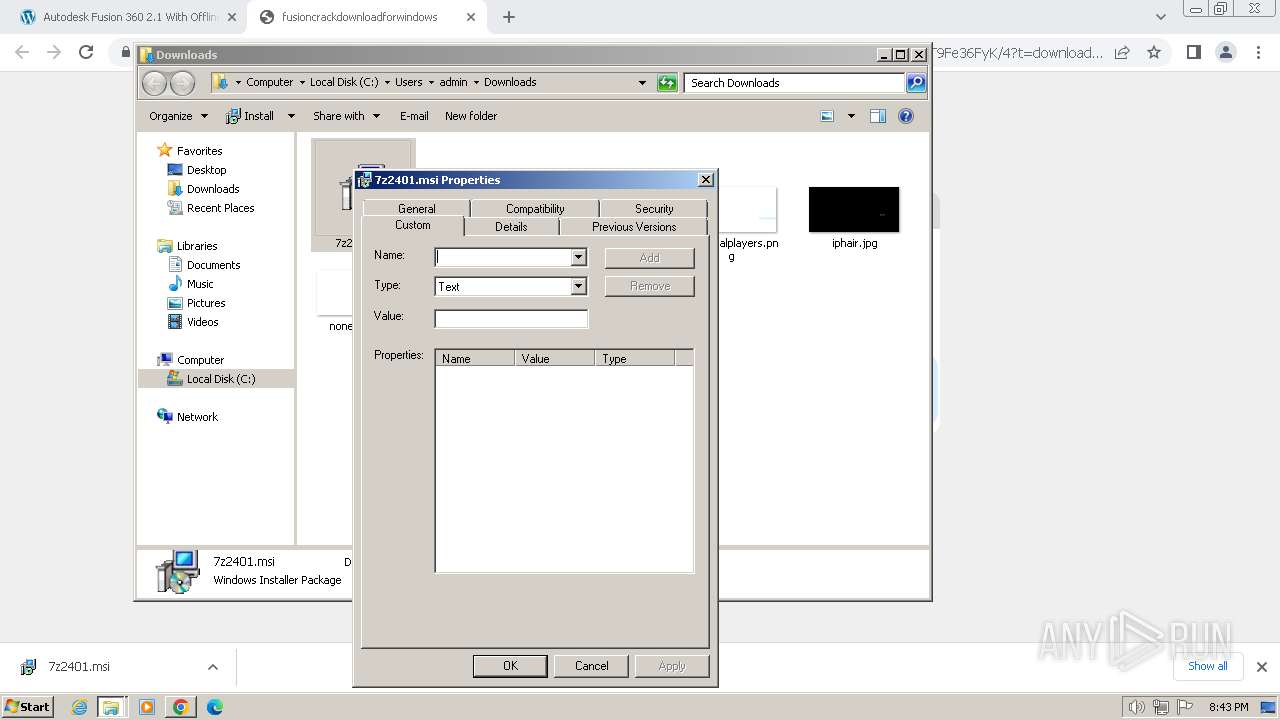Image resolution: width=1280 pixels, height=720 pixels.
Task: Expand the Type dropdown showing Text
Action: pyautogui.click(x=578, y=287)
